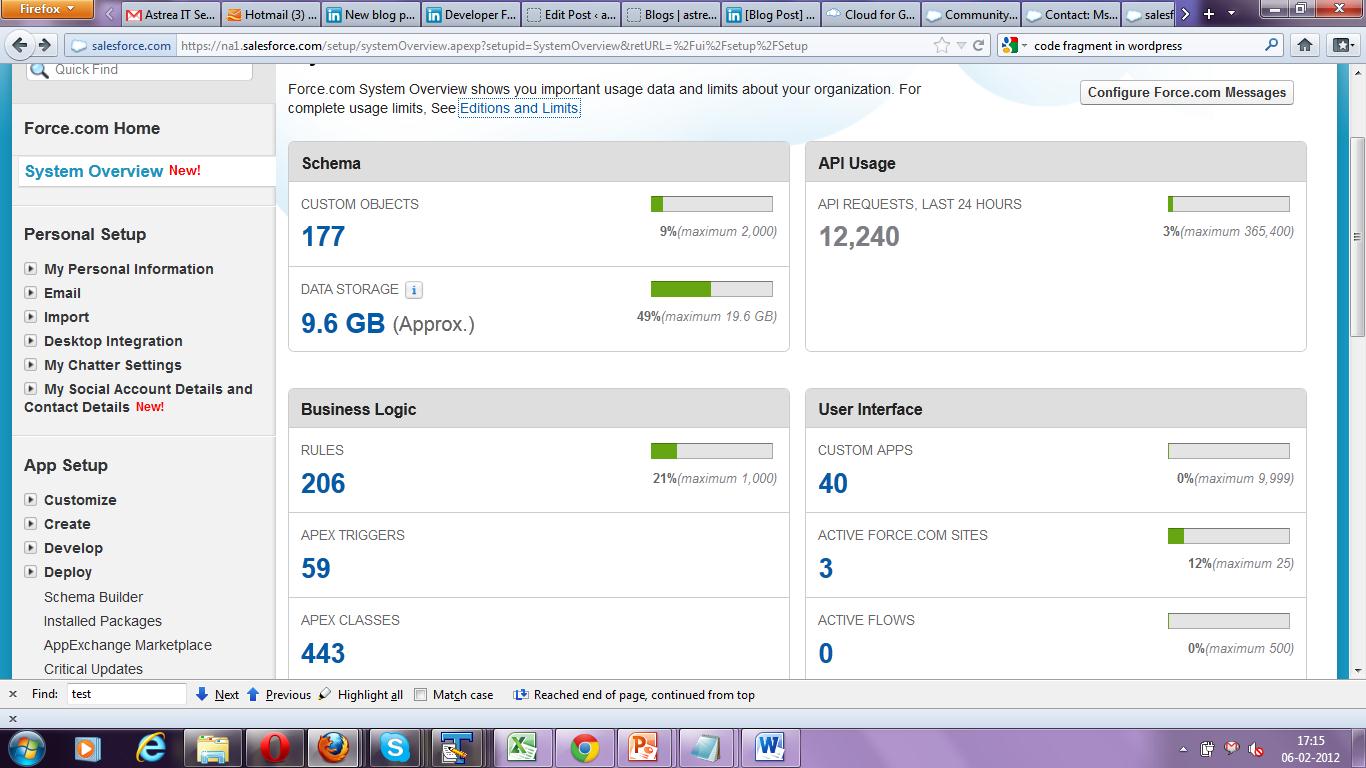
Task: Go back to the previous page
Action: [x=20, y=45]
